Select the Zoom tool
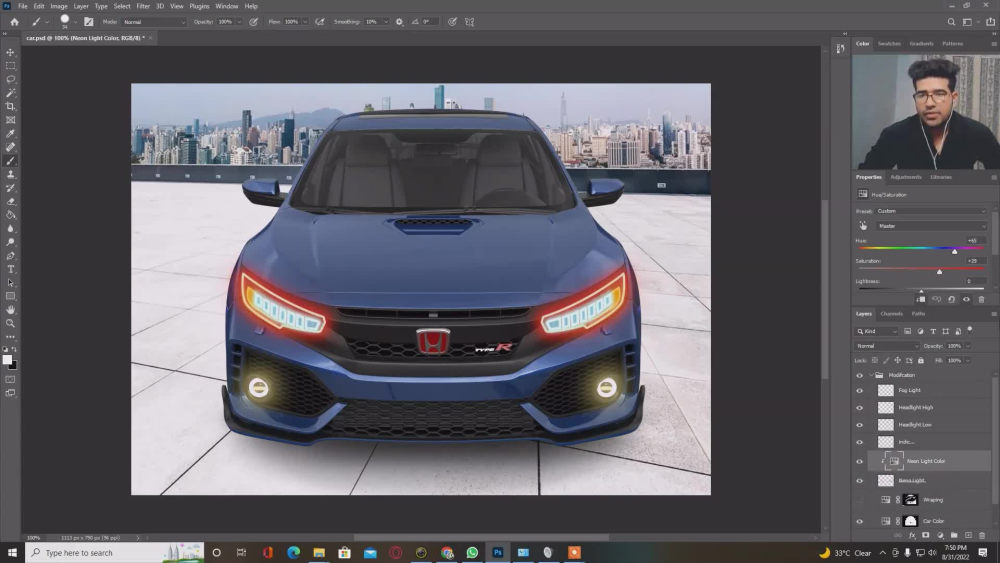 pyautogui.click(x=10, y=323)
